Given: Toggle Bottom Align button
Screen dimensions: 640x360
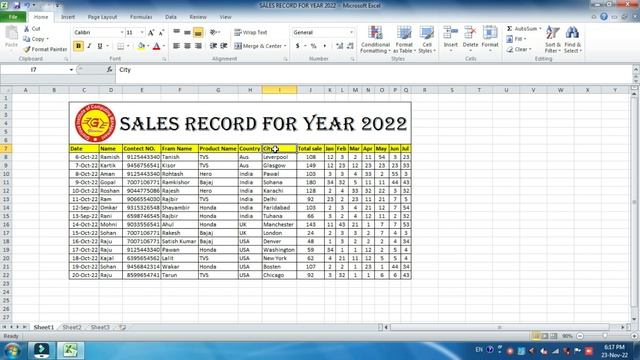Looking at the screenshot, I should click(x=198, y=32).
